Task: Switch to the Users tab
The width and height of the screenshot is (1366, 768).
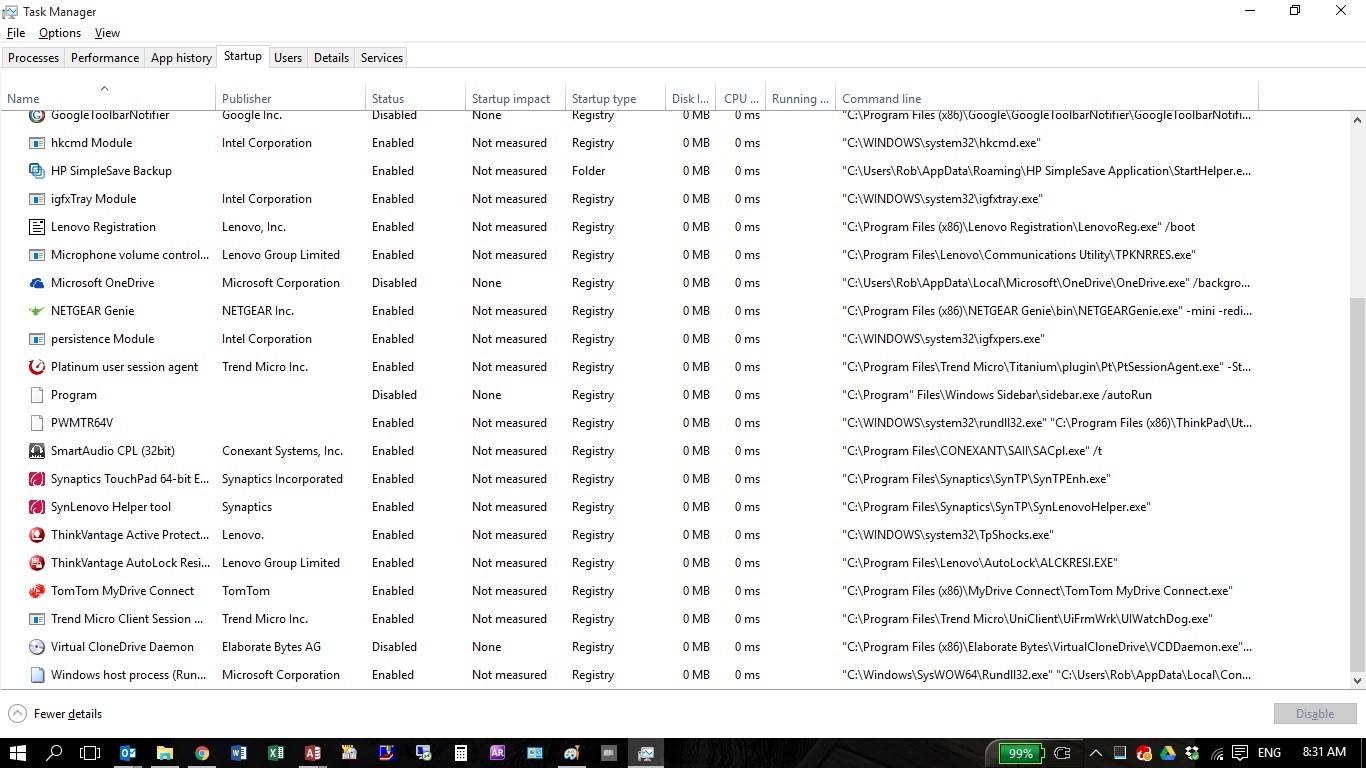Action: coord(288,58)
